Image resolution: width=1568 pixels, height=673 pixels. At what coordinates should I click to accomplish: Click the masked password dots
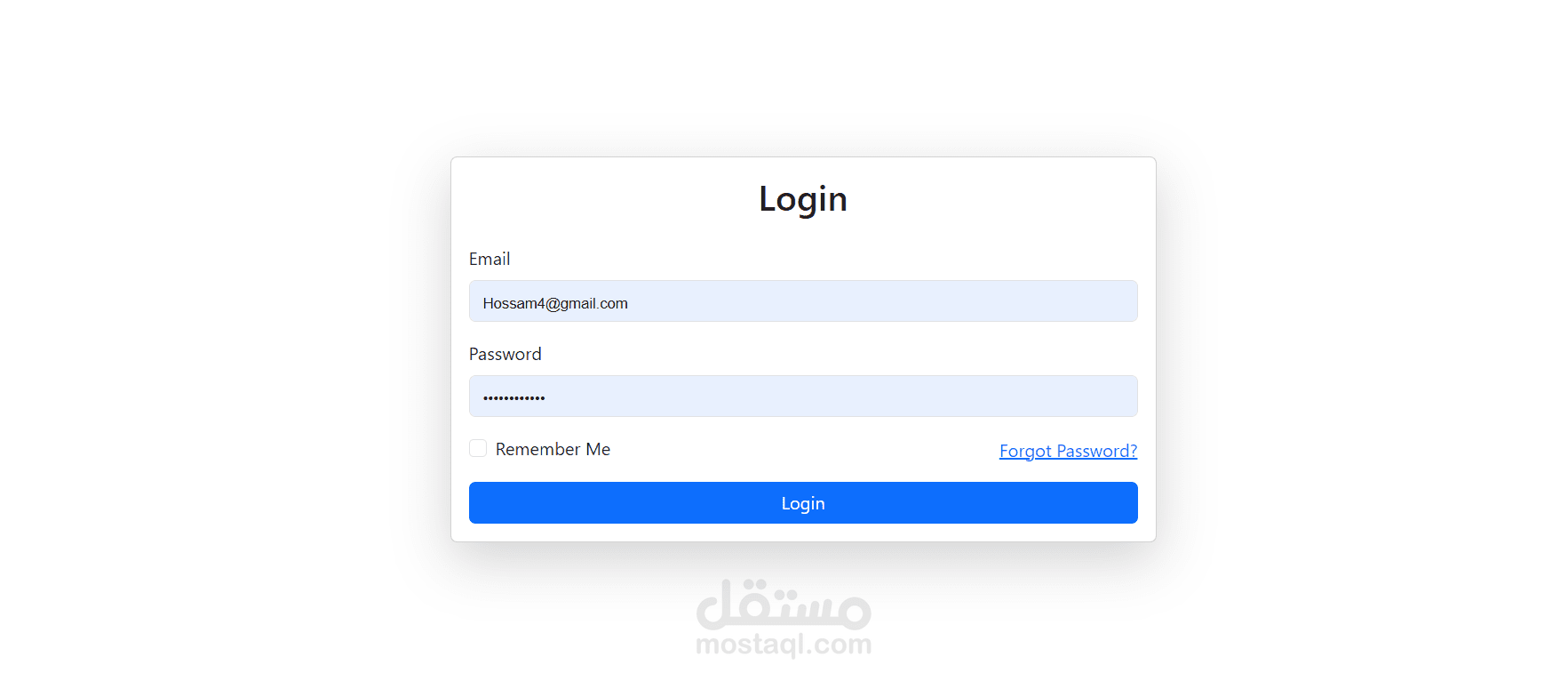[513, 397]
